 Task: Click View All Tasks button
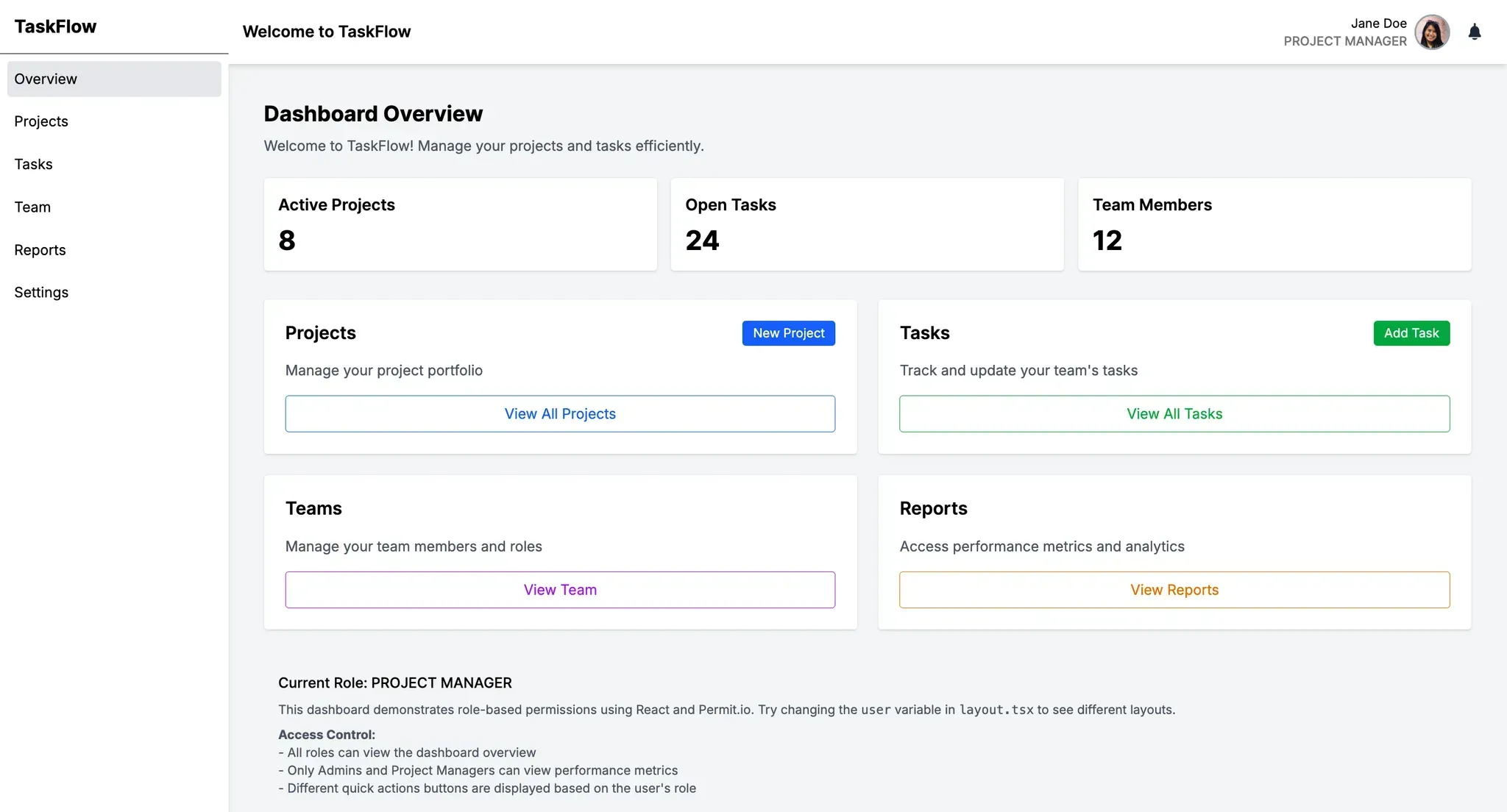tap(1174, 414)
